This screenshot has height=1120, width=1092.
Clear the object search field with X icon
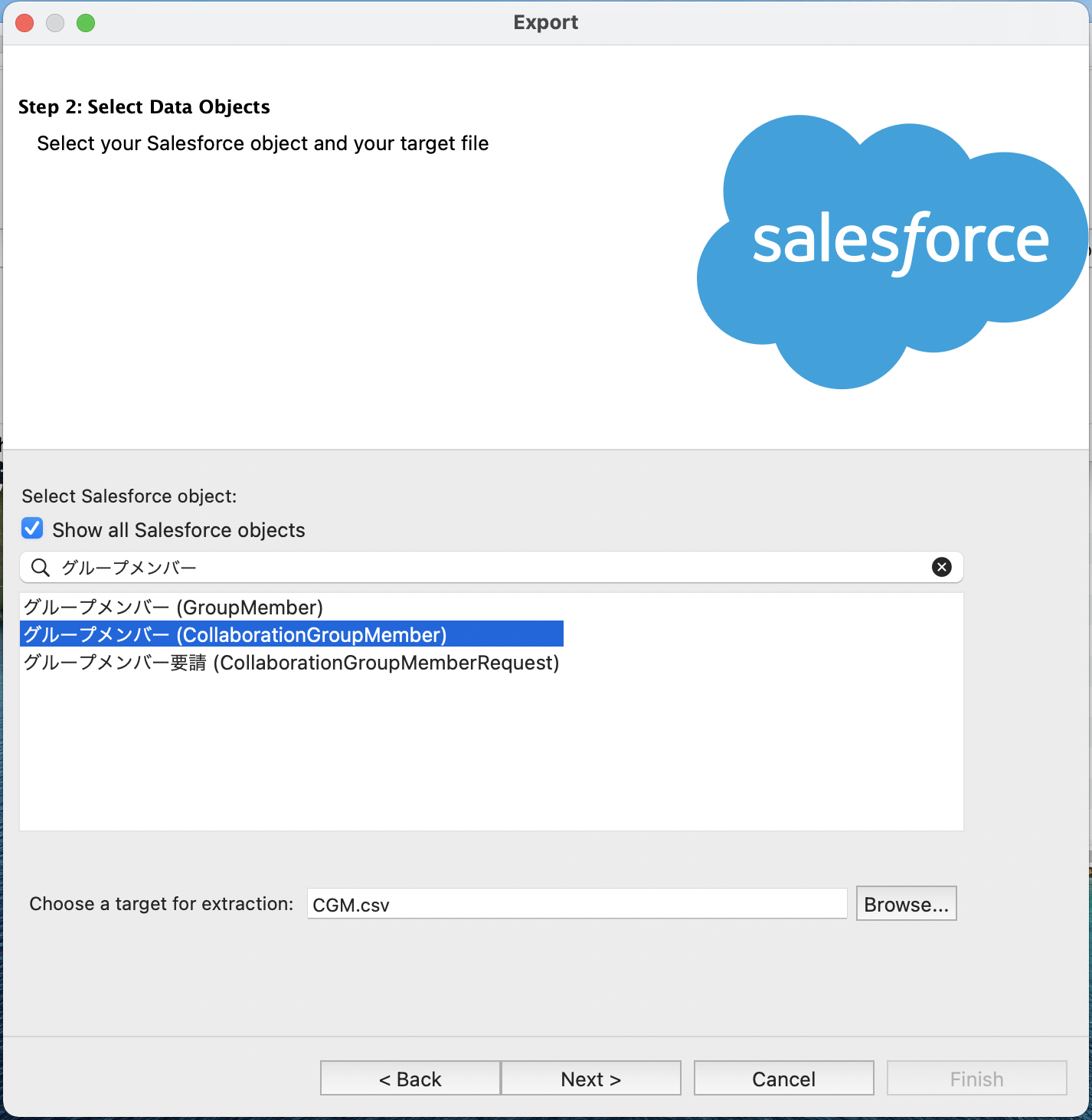[x=941, y=567]
